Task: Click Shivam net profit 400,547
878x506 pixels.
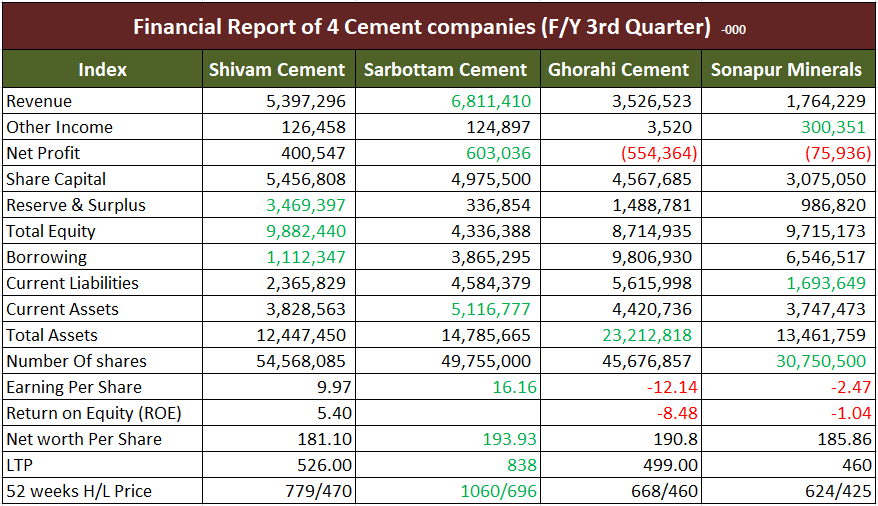Action: pos(314,153)
